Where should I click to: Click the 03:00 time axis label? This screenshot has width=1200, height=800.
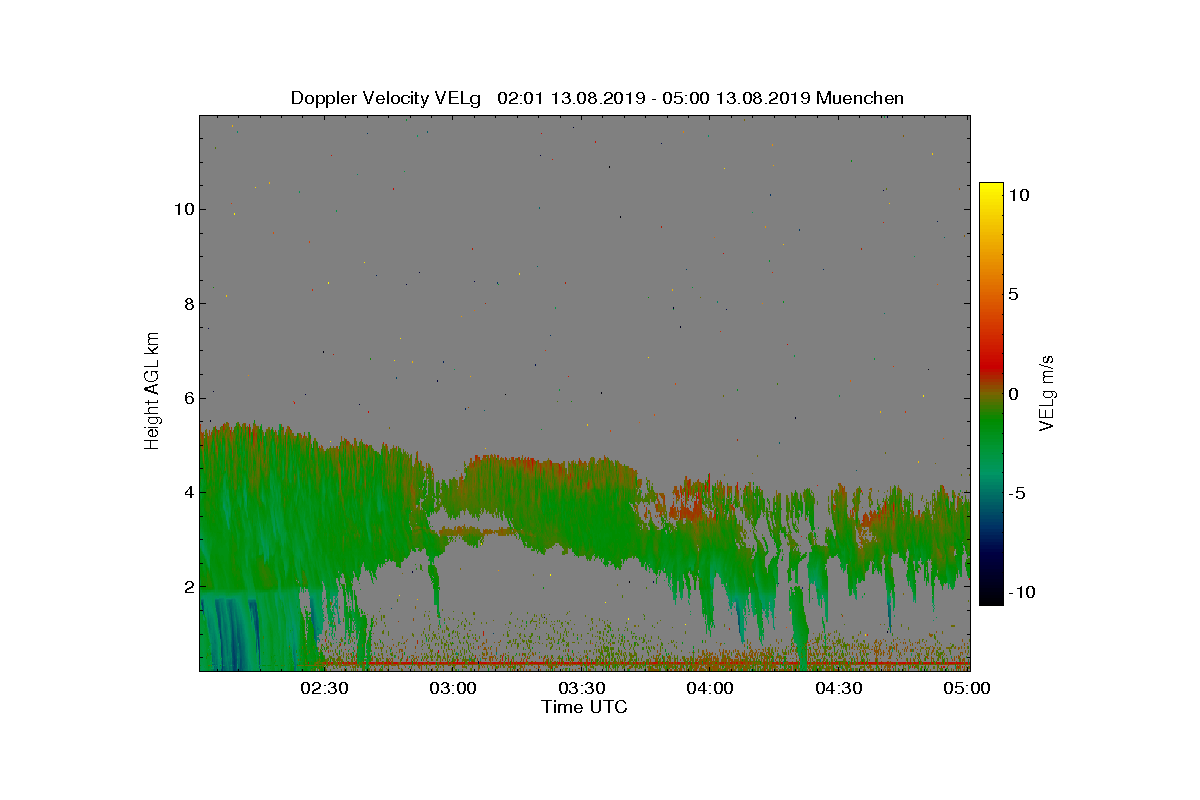[453, 688]
